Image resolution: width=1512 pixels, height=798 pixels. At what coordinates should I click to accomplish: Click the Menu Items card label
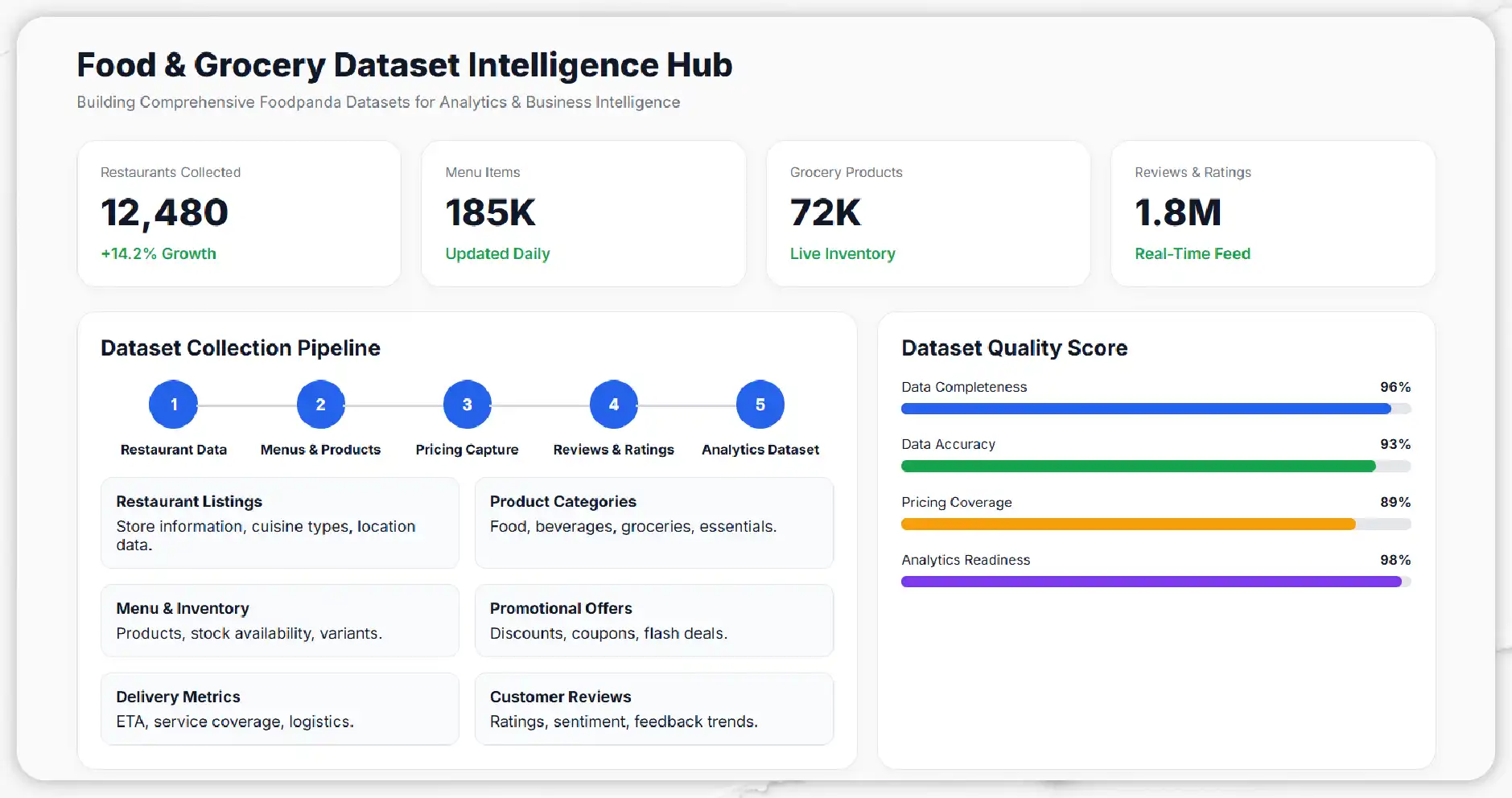click(483, 172)
